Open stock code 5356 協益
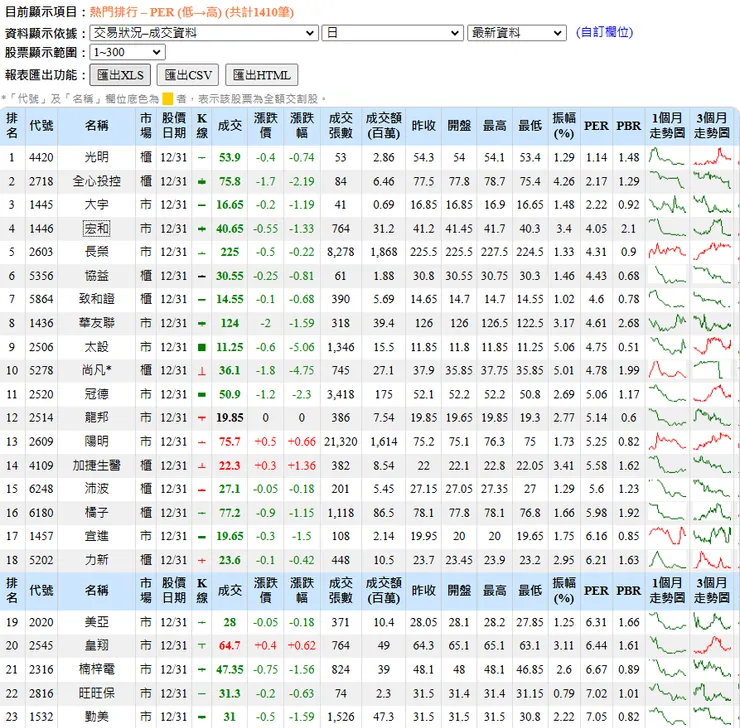Viewport: 740px width, 728px height. [41, 276]
